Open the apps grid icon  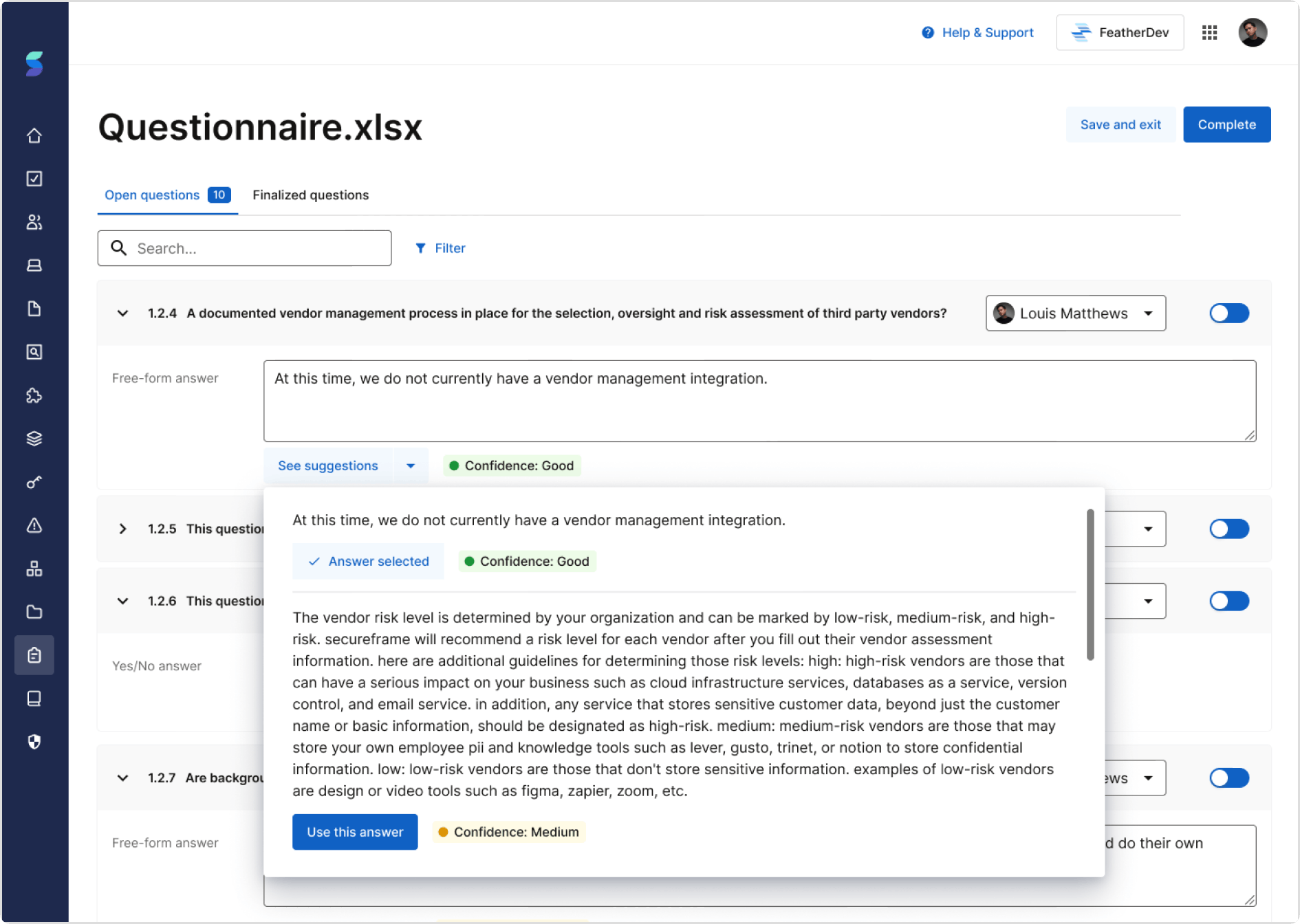[x=1209, y=32]
